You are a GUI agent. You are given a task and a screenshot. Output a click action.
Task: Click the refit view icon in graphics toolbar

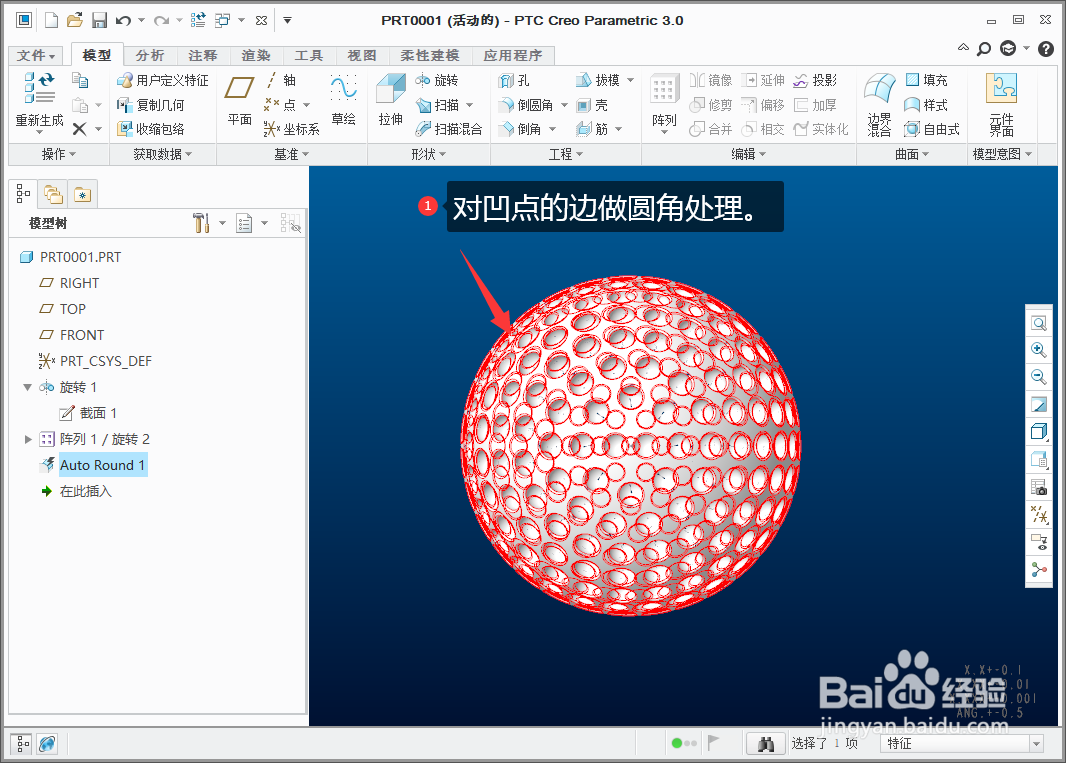coord(1039,323)
